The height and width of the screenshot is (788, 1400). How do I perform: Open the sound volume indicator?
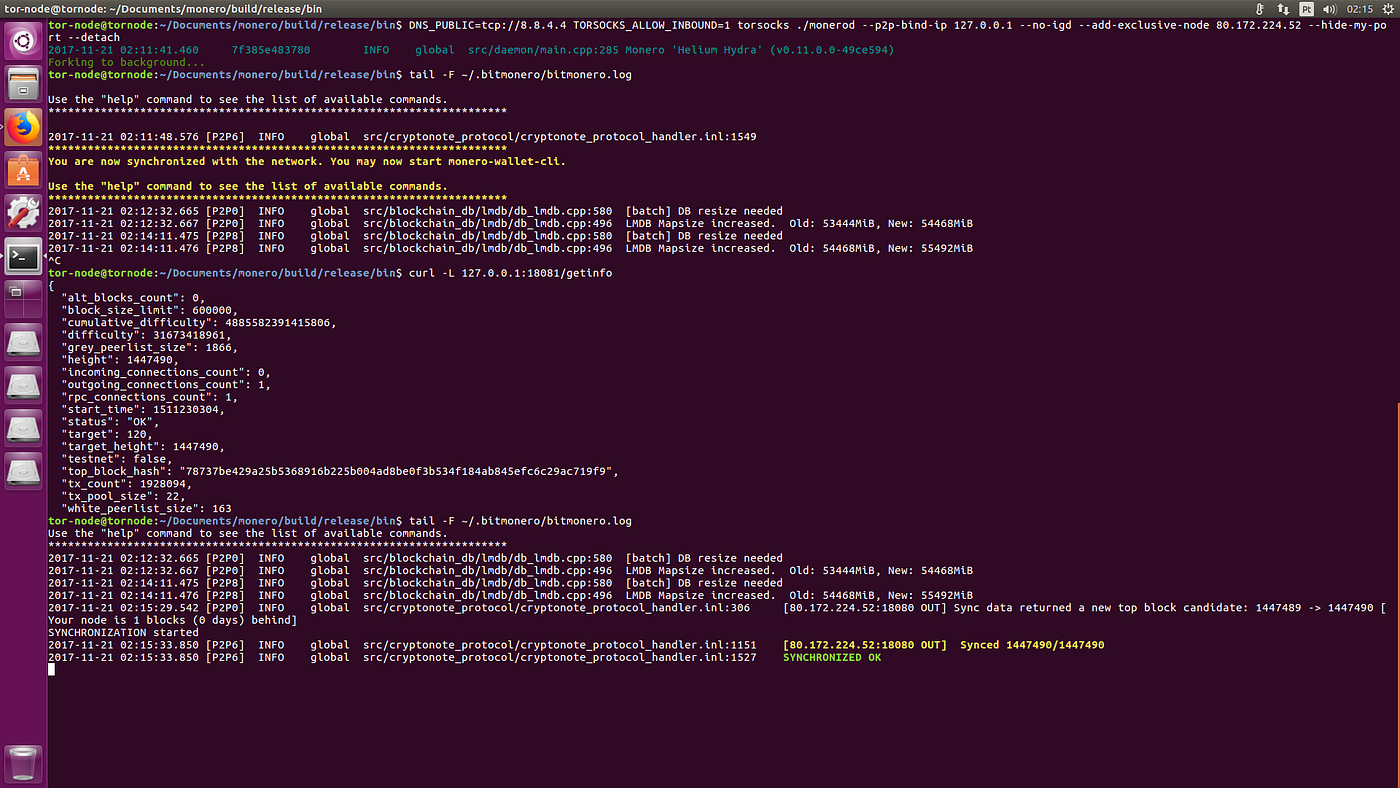pos(1331,8)
